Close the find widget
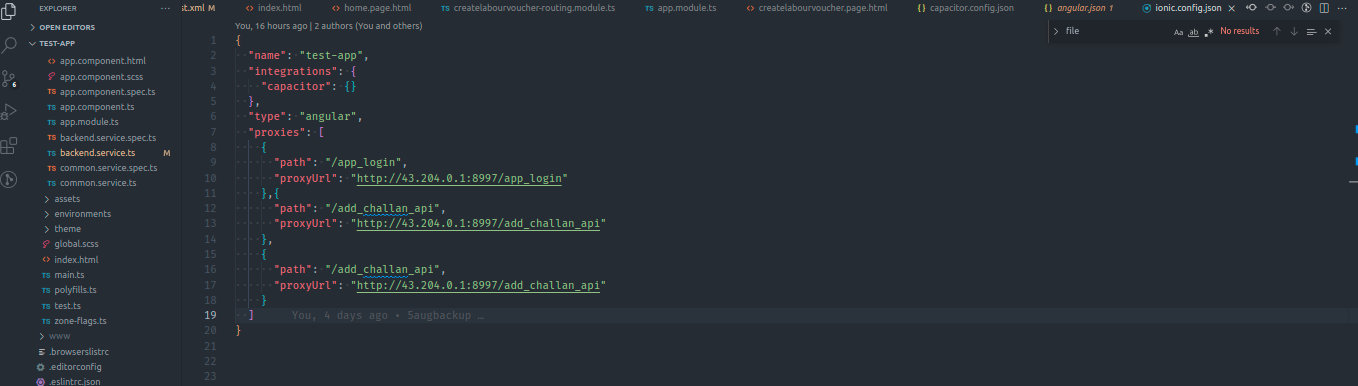The width and height of the screenshot is (1358, 386). tap(1328, 31)
